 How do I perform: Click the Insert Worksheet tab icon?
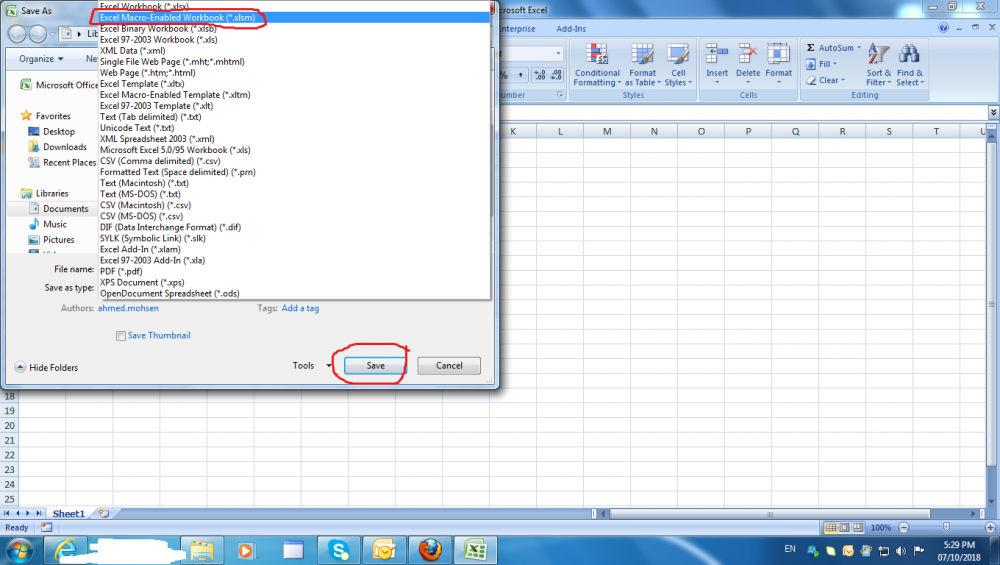click(103, 513)
